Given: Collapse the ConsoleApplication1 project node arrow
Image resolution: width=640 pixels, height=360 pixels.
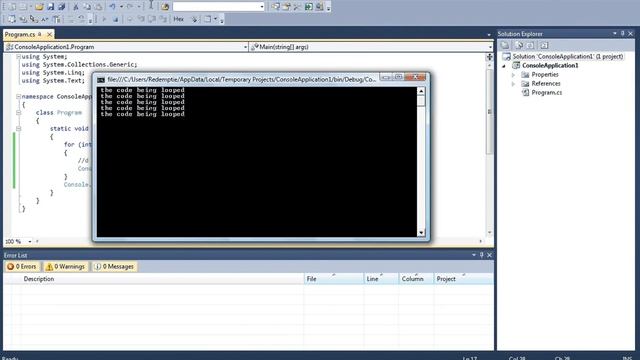Looking at the screenshot, I should click(504, 66).
